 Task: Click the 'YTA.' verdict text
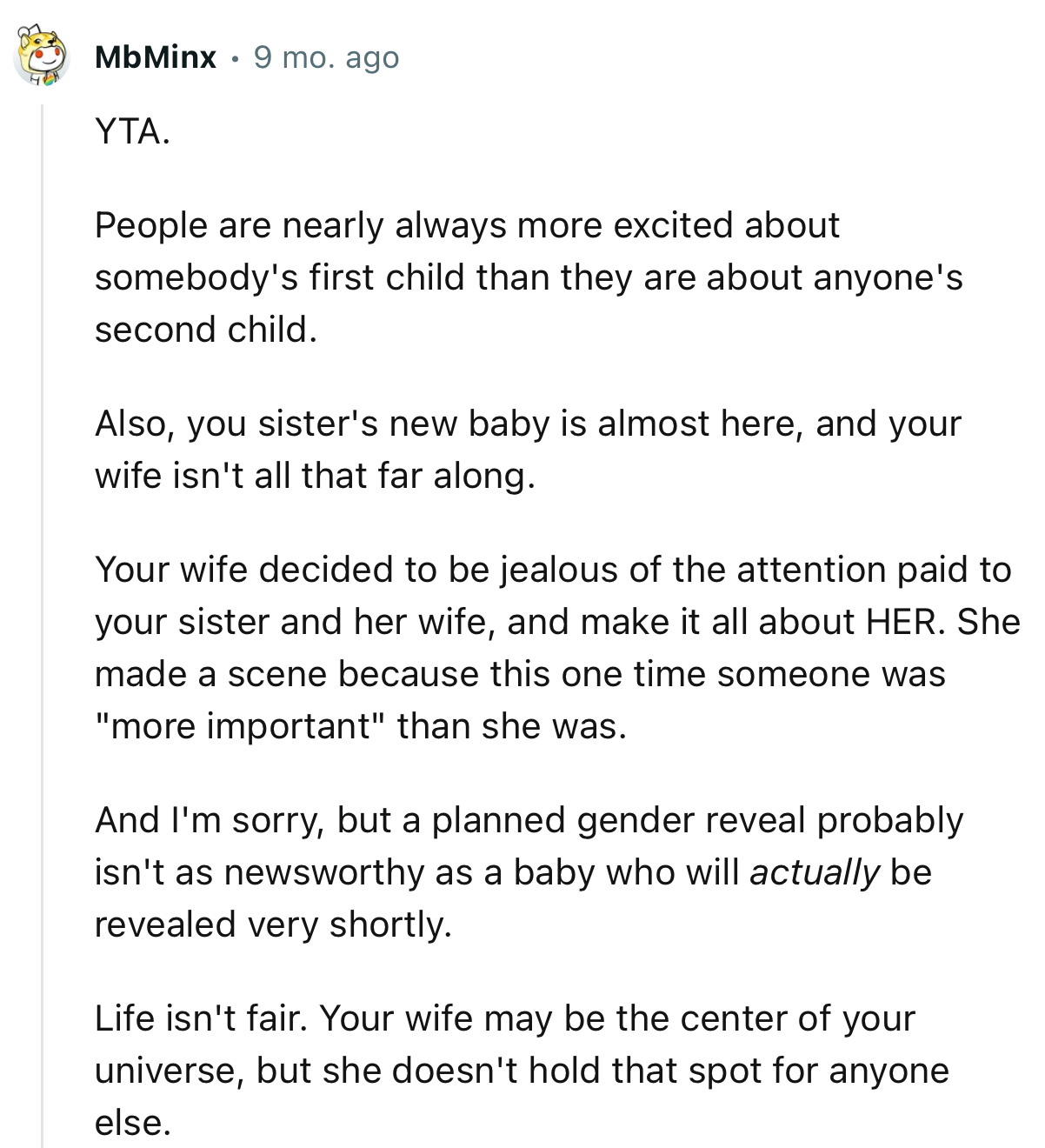pos(130,130)
